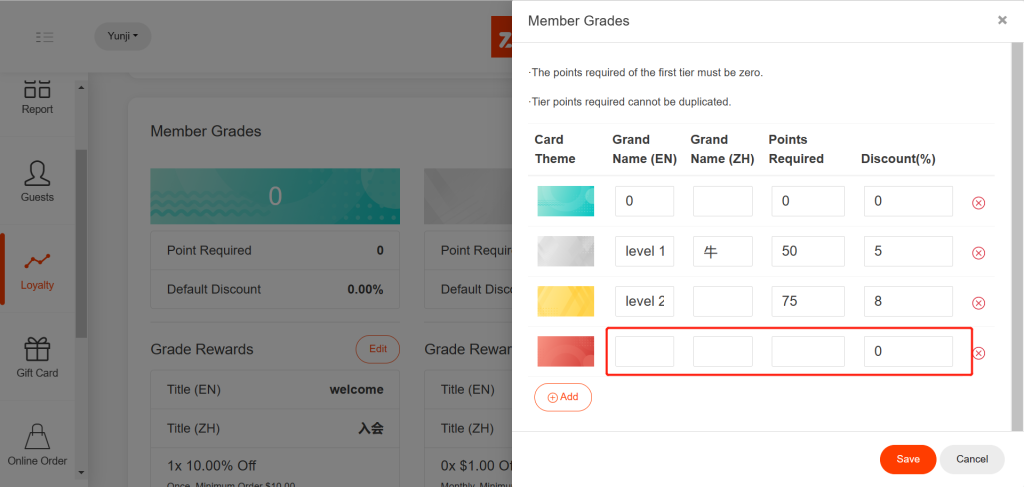Toggle the sidebar menu collapse icon
This screenshot has width=1024, height=487.
[x=44, y=37]
